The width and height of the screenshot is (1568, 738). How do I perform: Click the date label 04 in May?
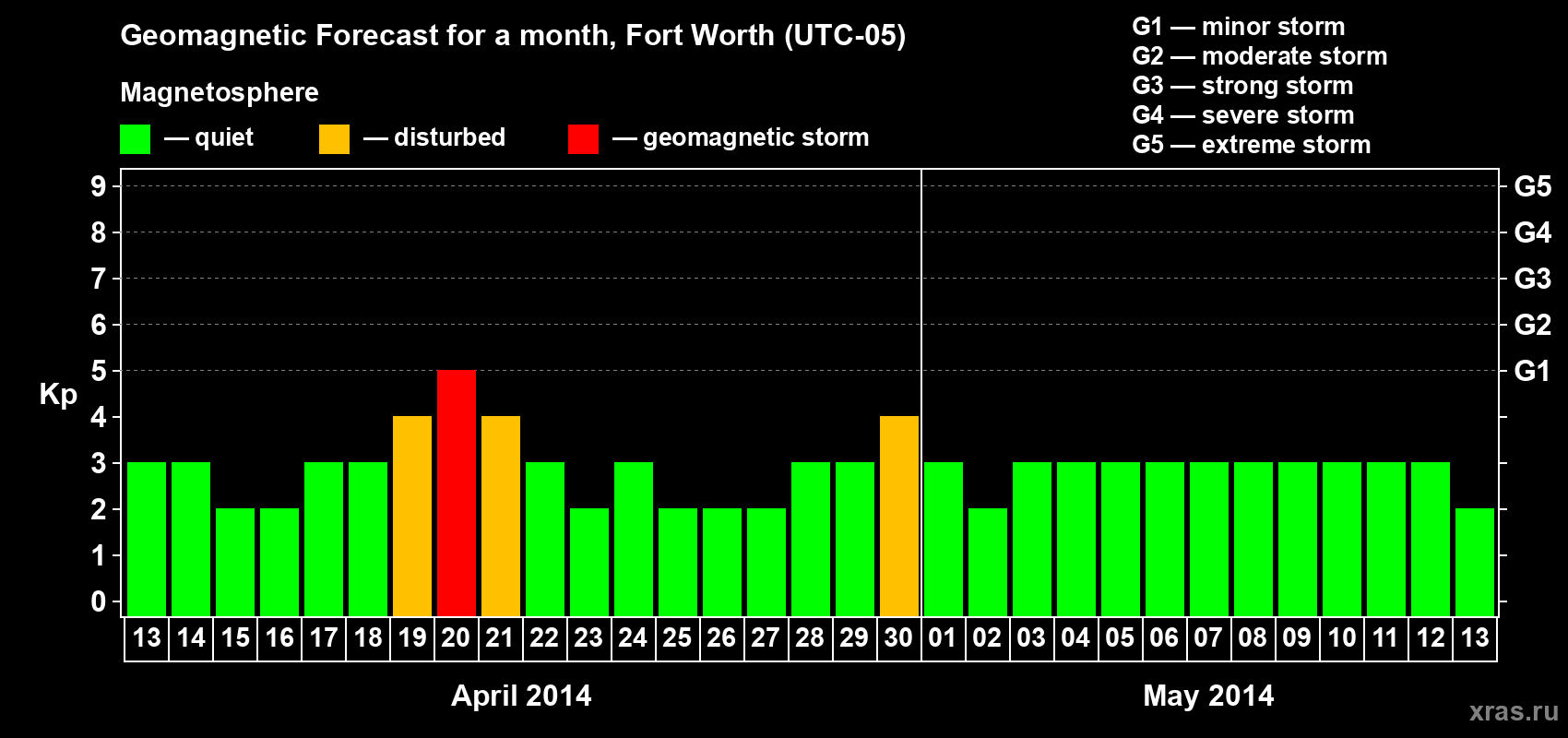click(x=1076, y=638)
